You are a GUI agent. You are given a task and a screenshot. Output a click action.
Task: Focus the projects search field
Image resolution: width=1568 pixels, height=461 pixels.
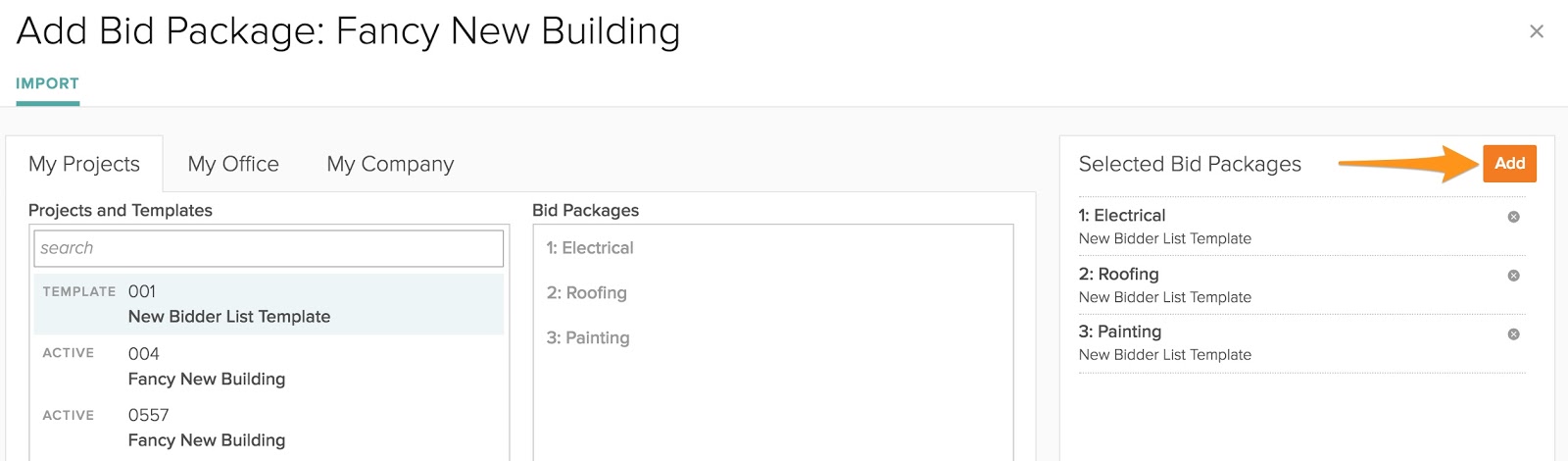[x=269, y=248]
